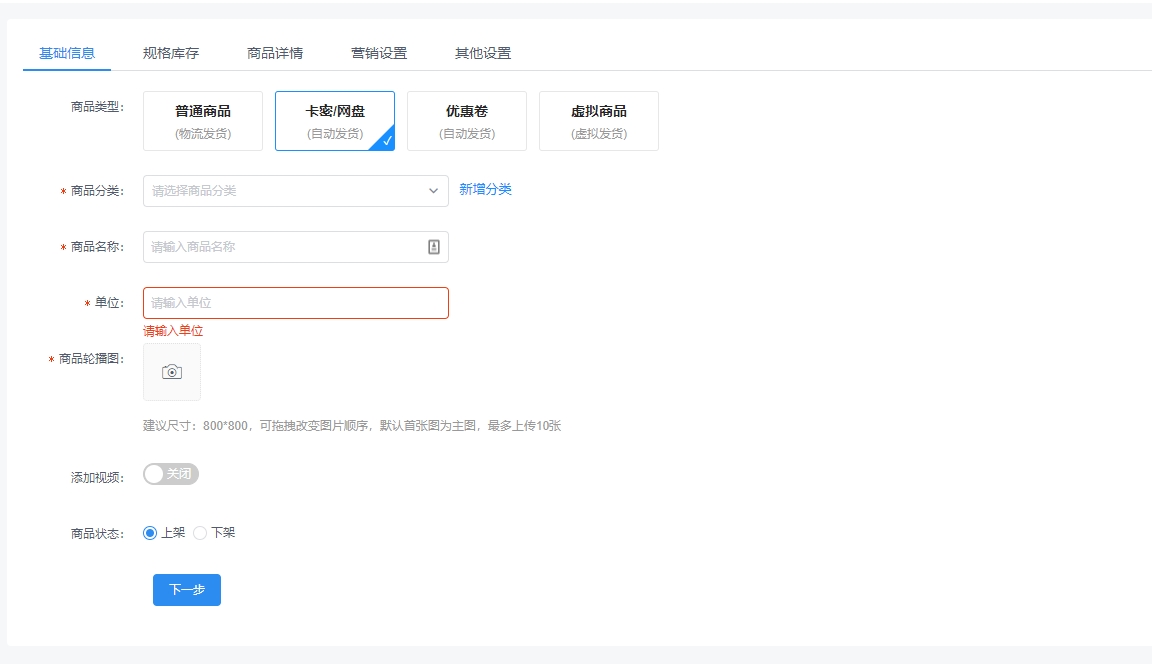This screenshot has height=664, width=1152.
Task: Toggle the 添加视频 switch on
Action: tap(171, 474)
